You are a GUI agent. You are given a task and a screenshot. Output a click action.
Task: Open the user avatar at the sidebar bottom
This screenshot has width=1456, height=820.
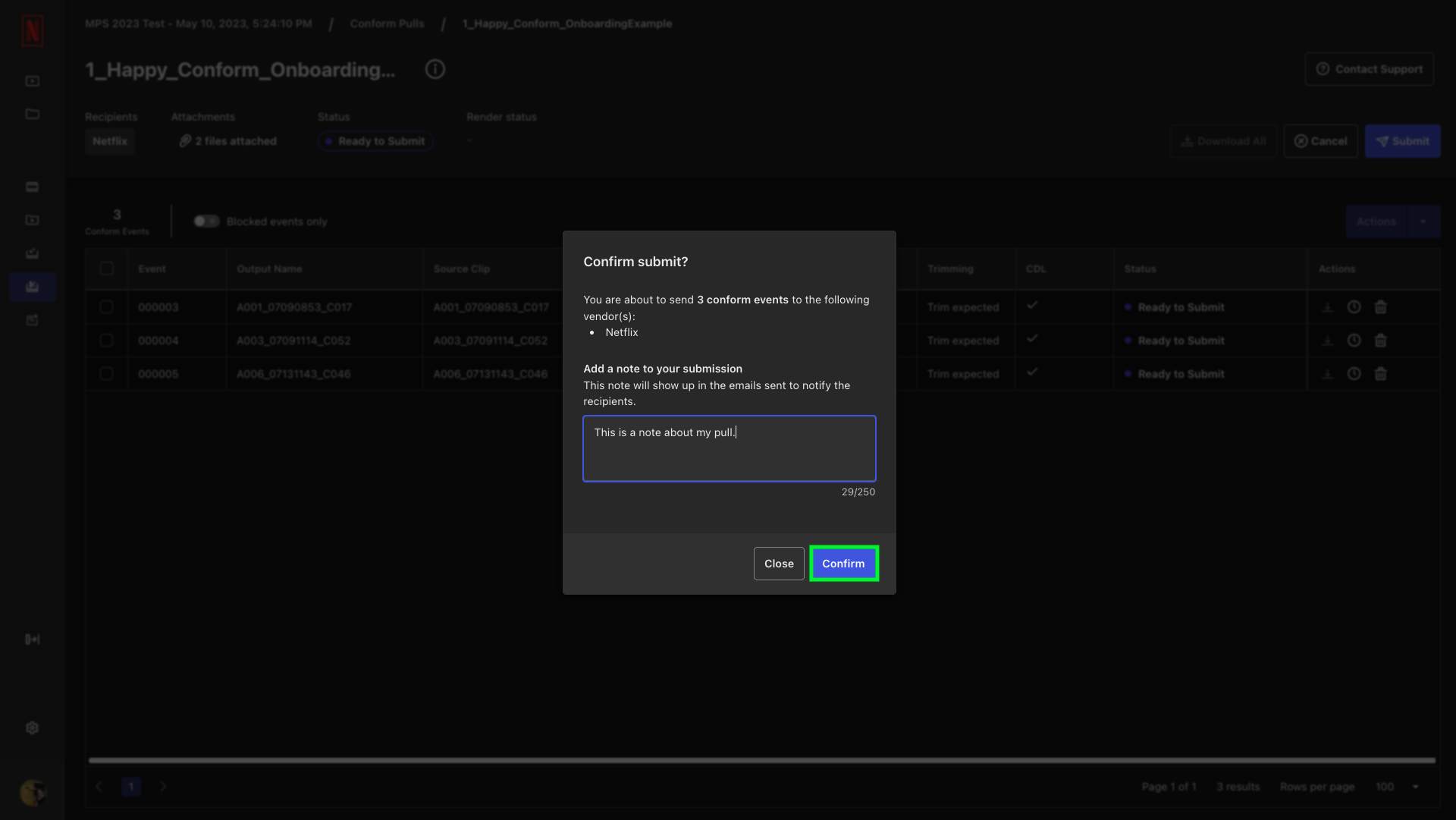coord(33,793)
